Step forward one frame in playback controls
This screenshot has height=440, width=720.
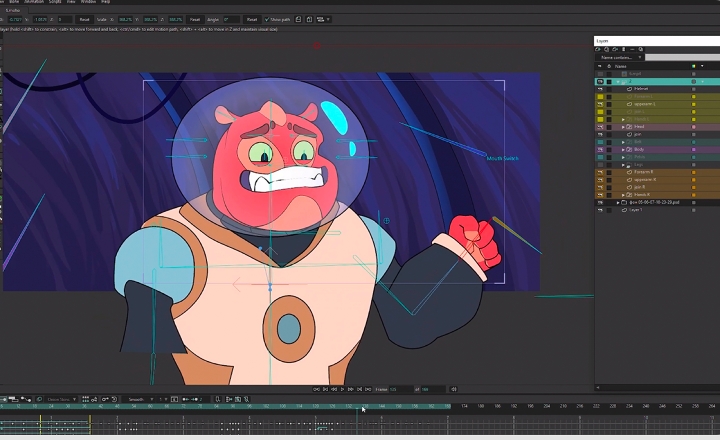click(x=351, y=389)
